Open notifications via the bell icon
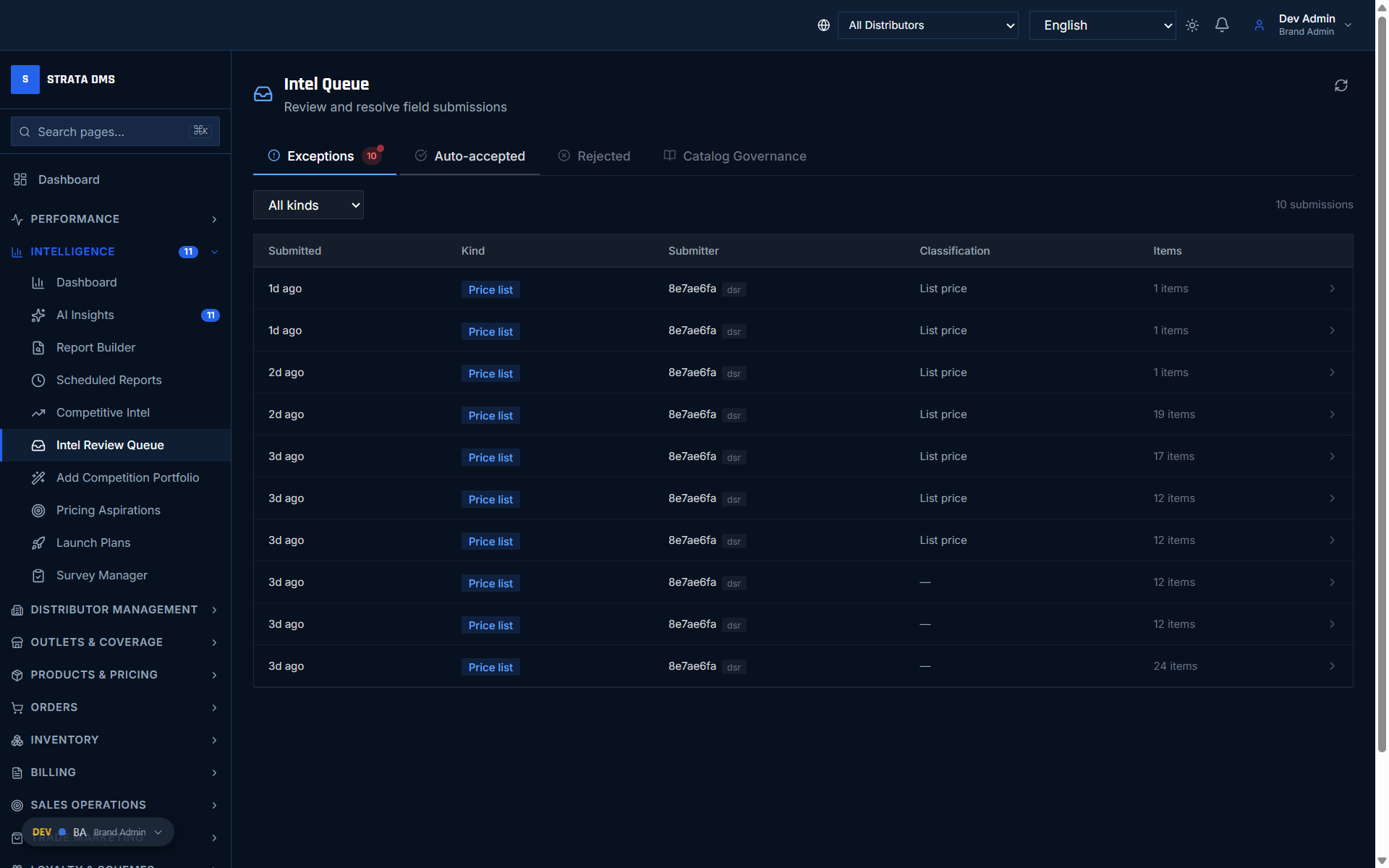 1222,25
